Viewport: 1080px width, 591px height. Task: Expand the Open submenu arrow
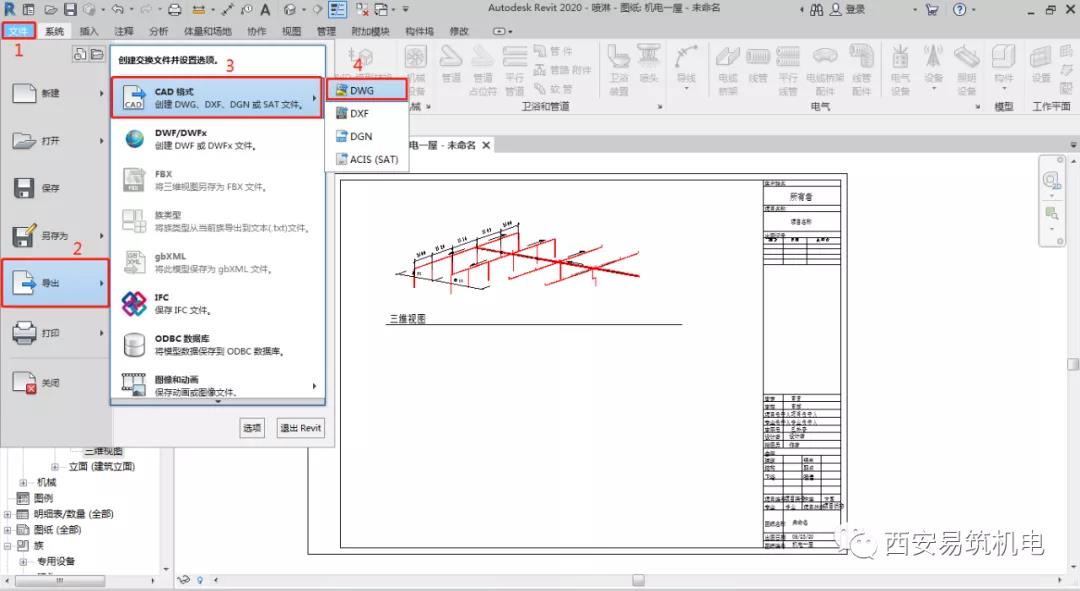click(x=101, y=141)
